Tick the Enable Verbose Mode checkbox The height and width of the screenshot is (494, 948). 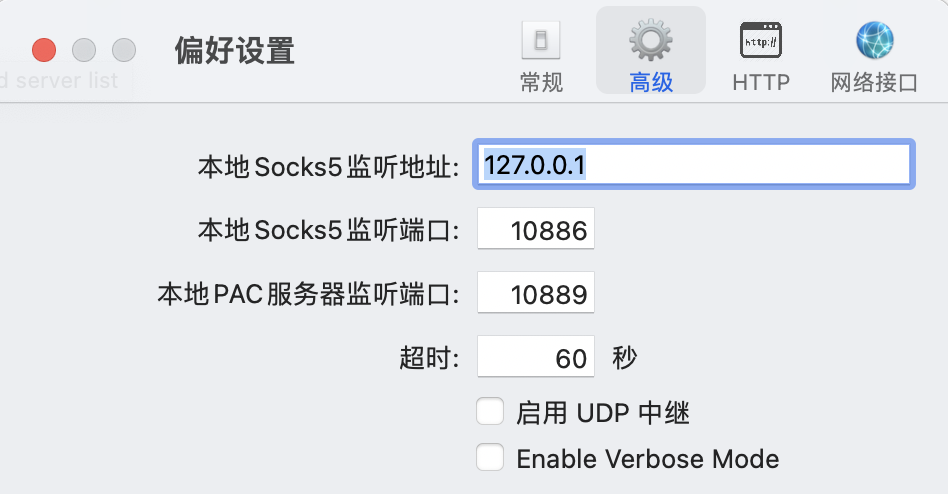(x=490, y=457)
